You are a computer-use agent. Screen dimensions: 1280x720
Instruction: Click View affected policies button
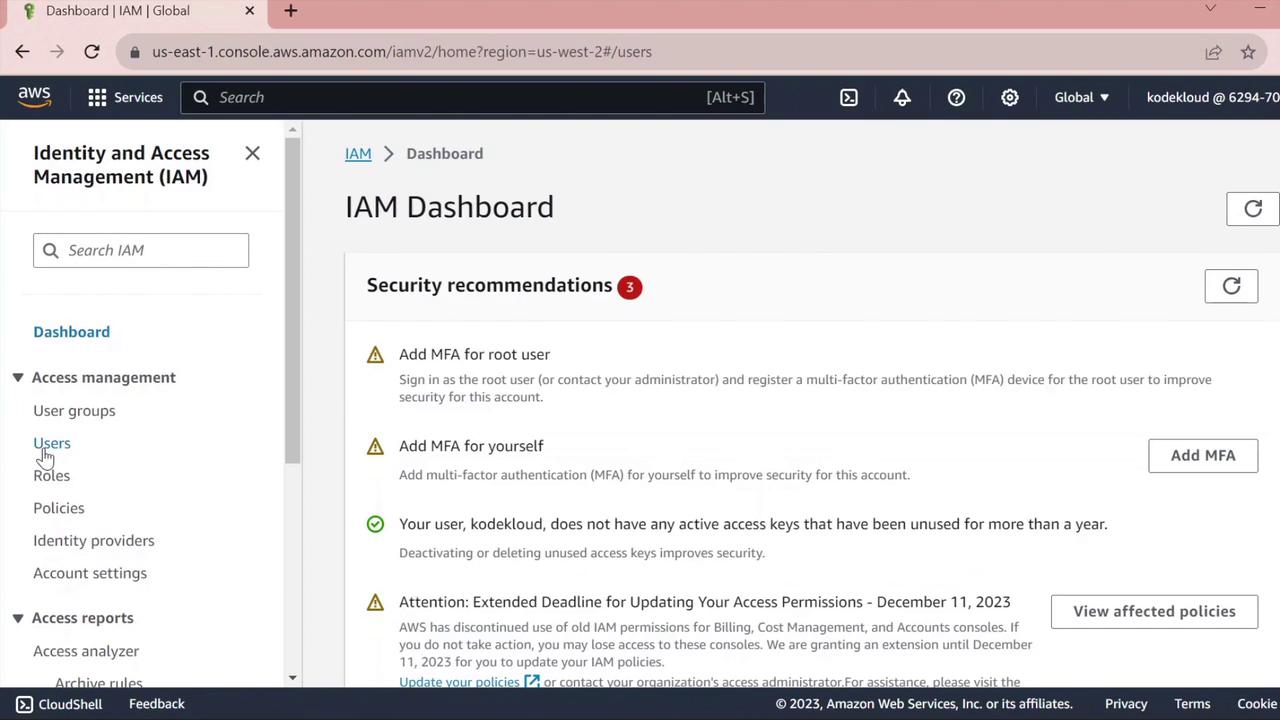(1154, 611)
